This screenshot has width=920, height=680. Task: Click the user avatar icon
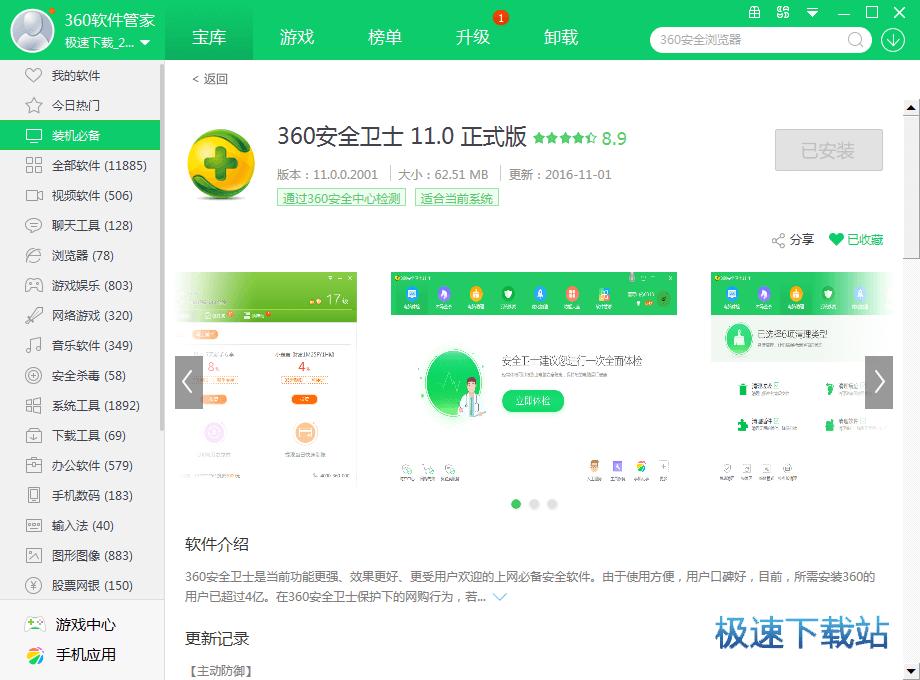tap(32, 30)
